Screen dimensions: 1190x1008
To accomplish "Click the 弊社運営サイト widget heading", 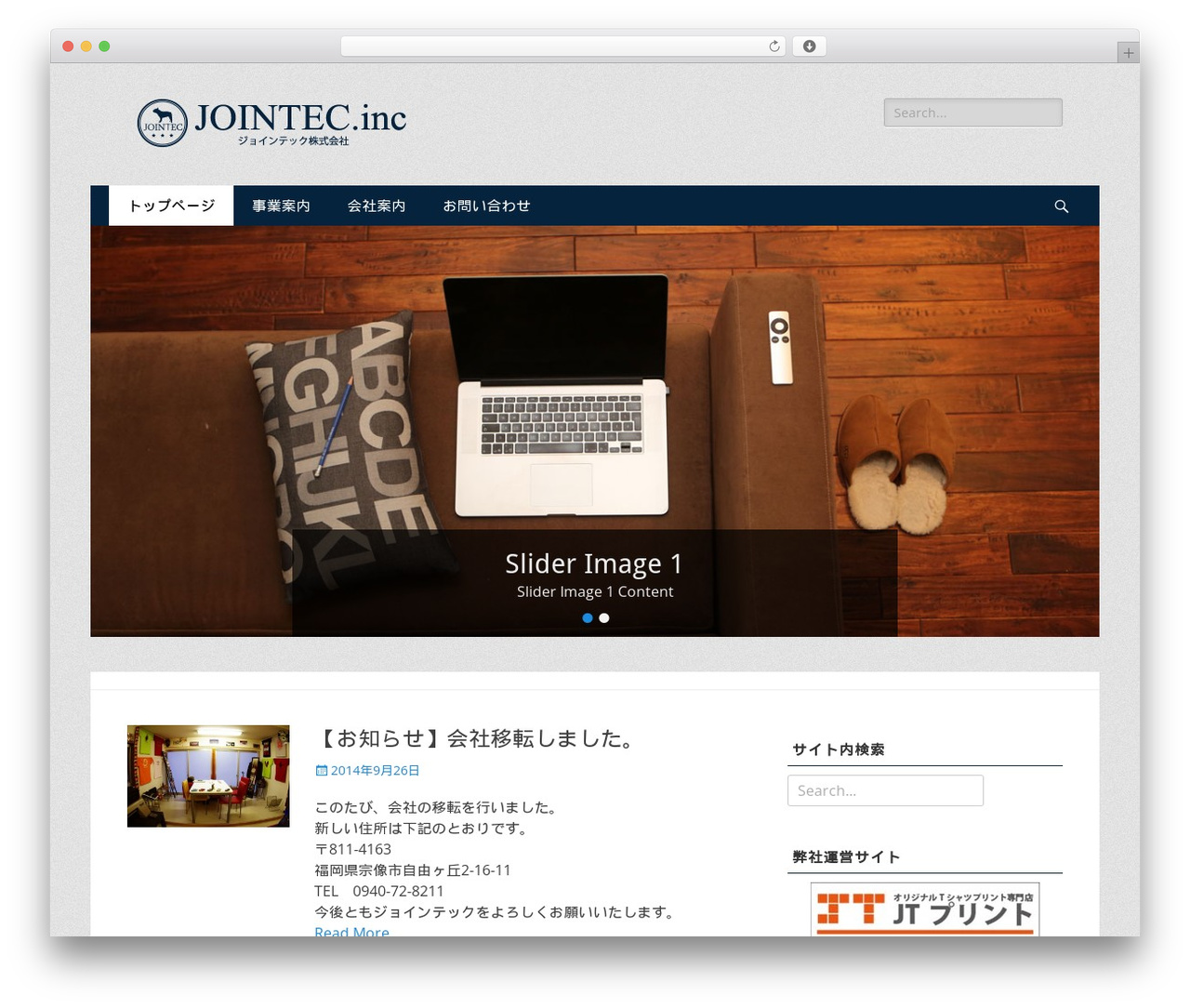I will [846, 857].
